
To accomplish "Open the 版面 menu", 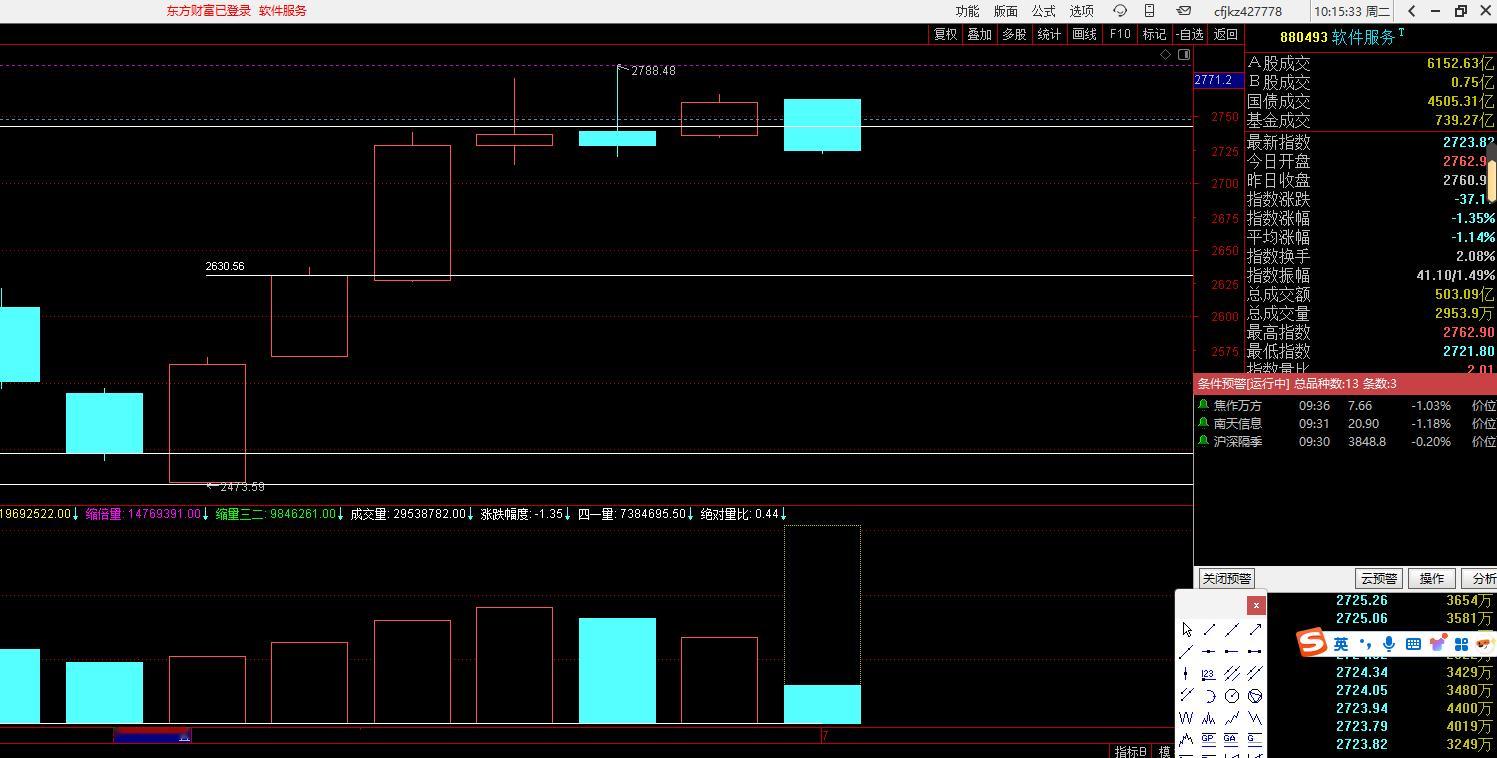I will (1005, 11).
